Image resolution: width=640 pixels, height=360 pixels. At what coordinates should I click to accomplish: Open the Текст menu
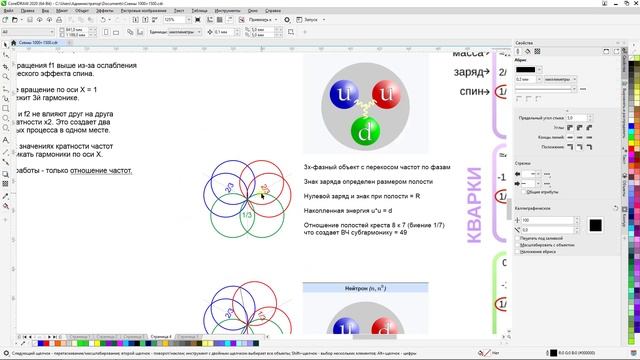(x=179, y=11)
